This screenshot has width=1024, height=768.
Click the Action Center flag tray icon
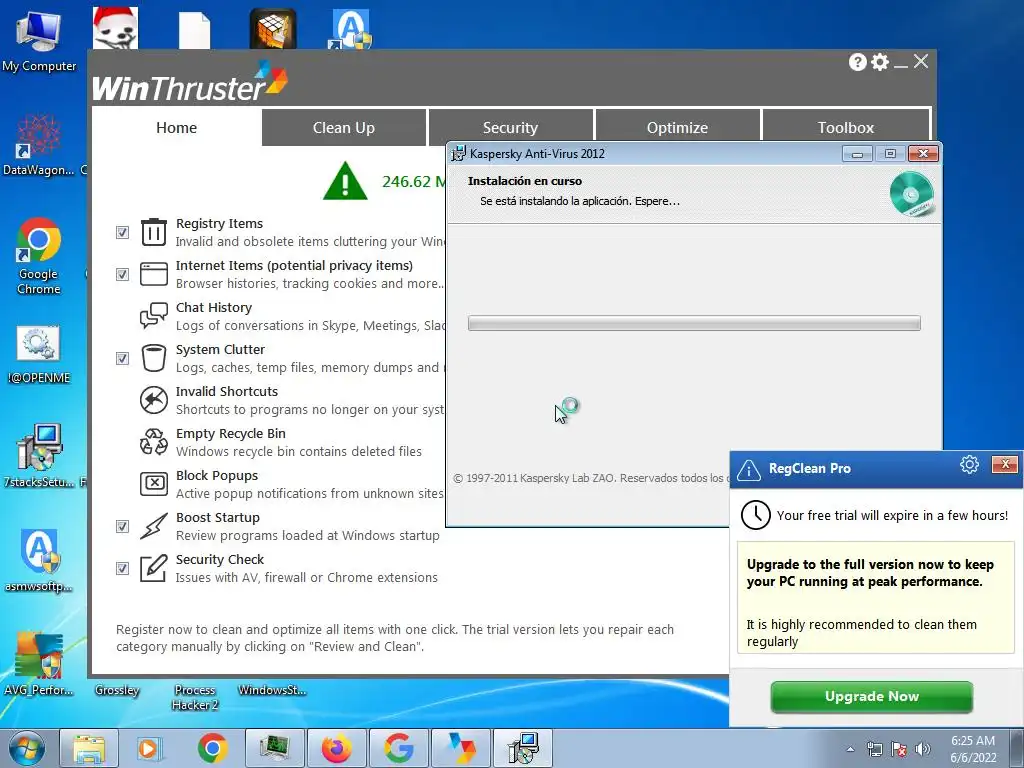899,749
